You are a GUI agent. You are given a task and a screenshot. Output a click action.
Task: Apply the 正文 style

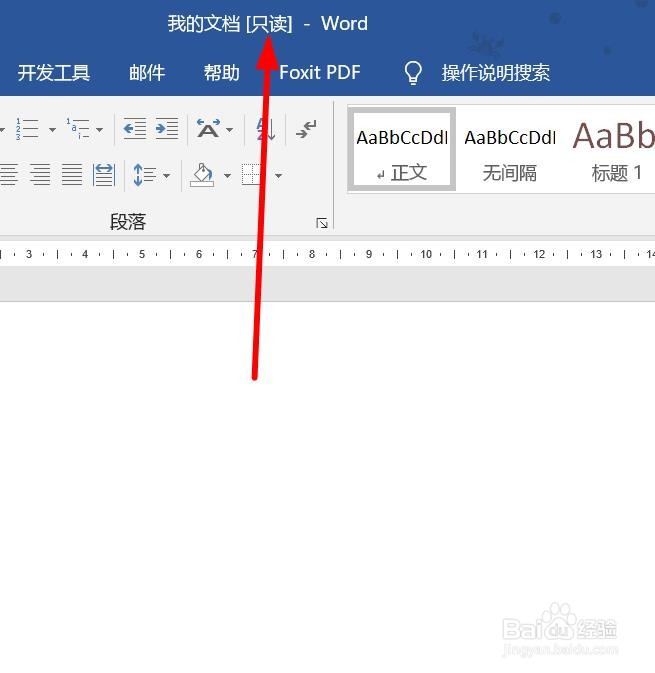click(x=402, y=149)
